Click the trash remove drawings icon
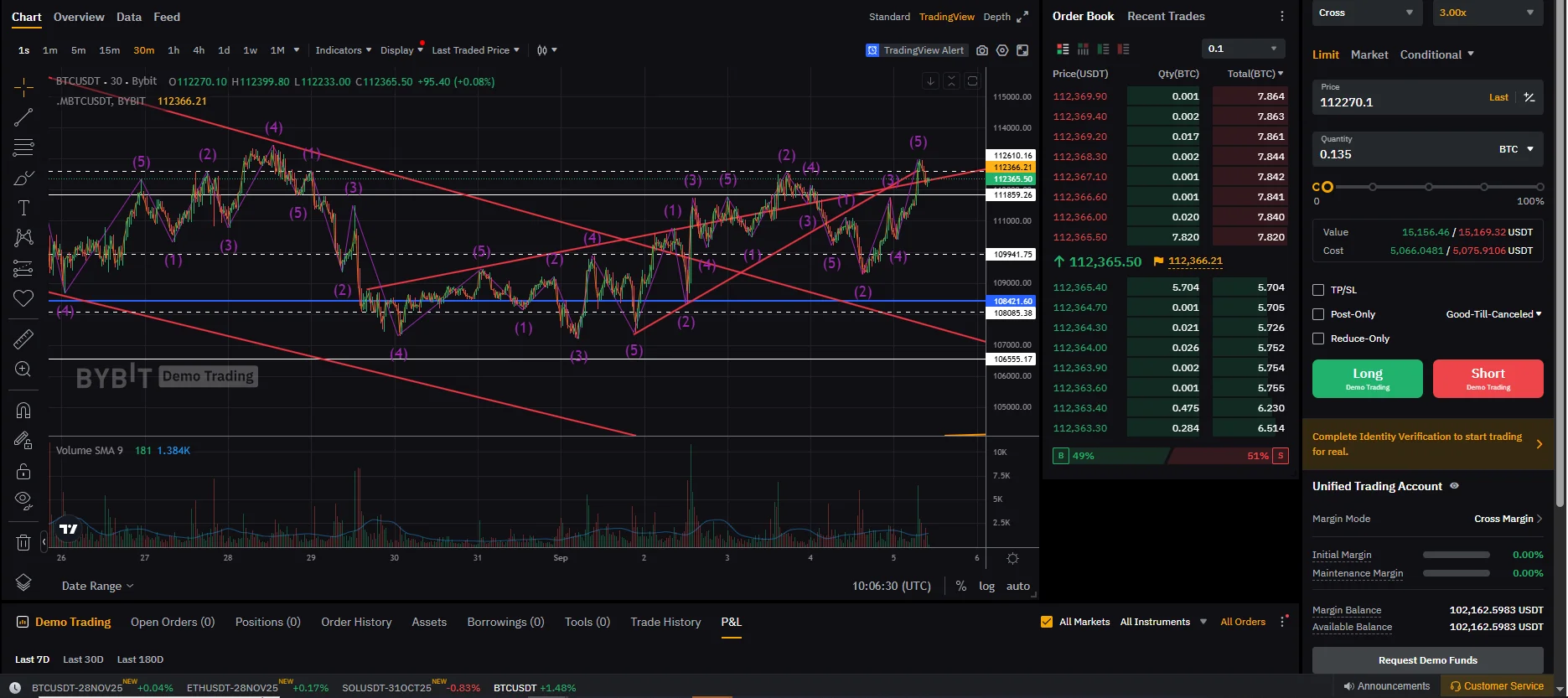The height and width of the screenshot is (698, 1568). pos(23,542)
